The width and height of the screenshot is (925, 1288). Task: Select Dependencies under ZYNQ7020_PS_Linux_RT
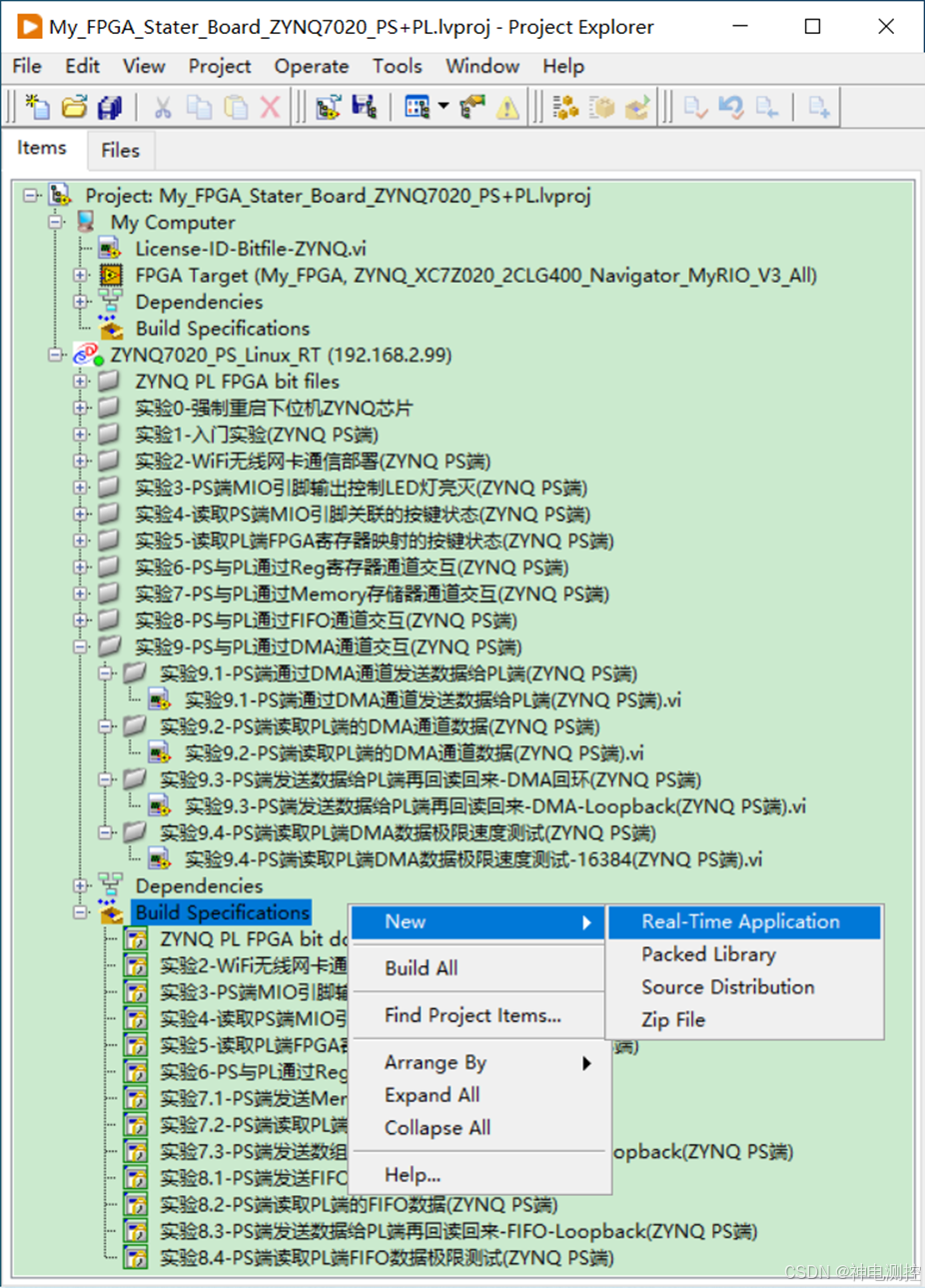click(x=199, y=885)
